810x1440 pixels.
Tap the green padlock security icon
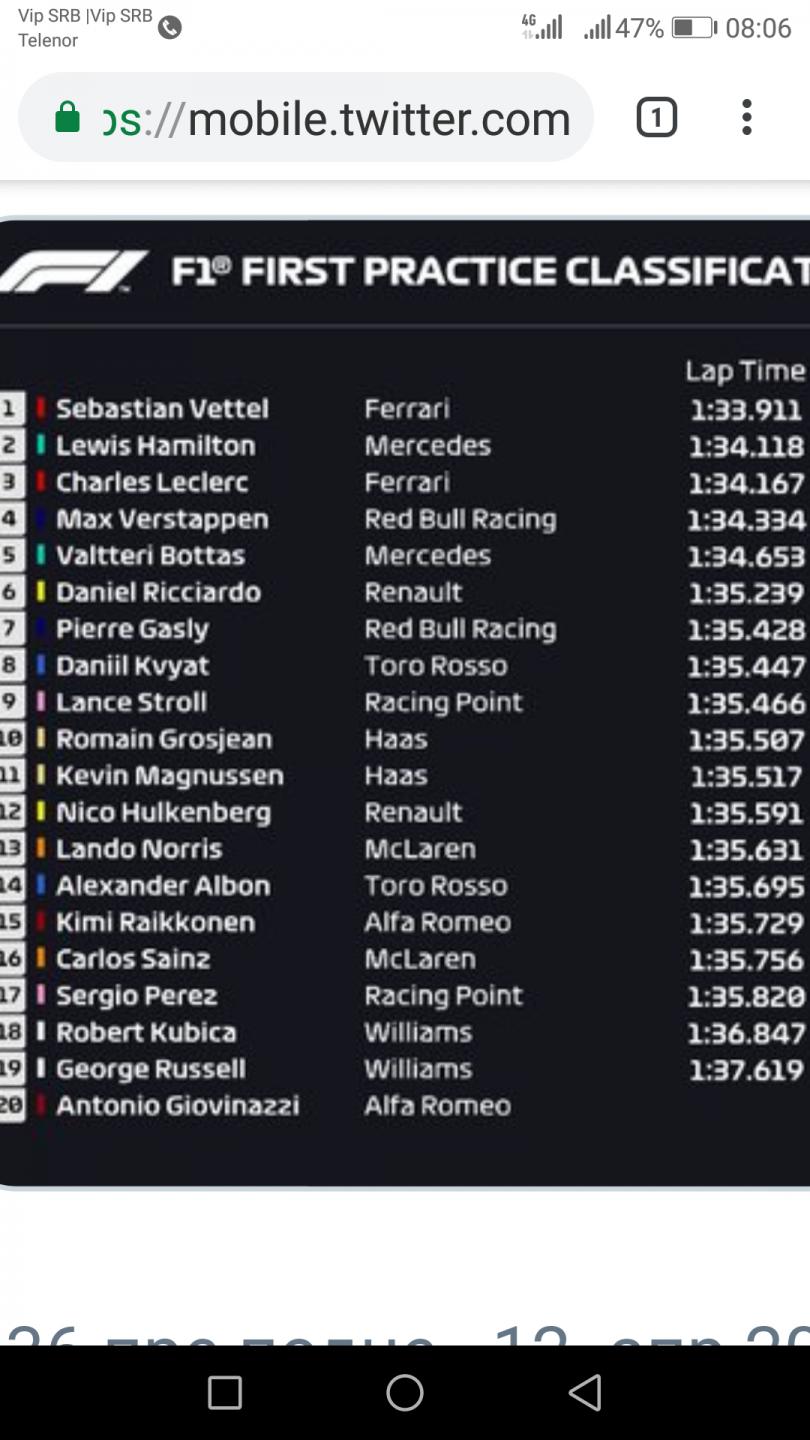67,118
